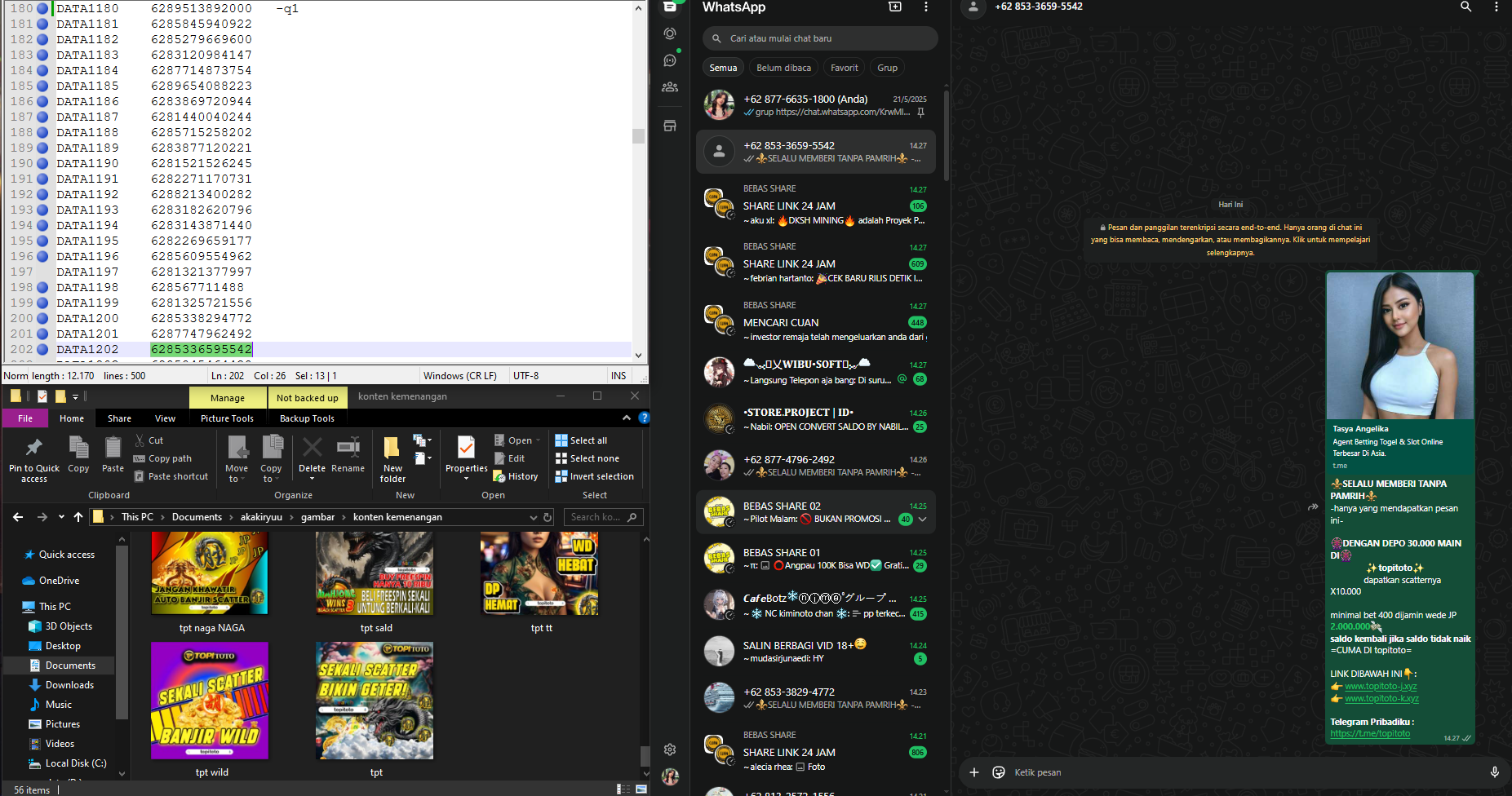Switch to Home ribbon tab
Viewport: 1512px width, 796px height.
[72, 418]
